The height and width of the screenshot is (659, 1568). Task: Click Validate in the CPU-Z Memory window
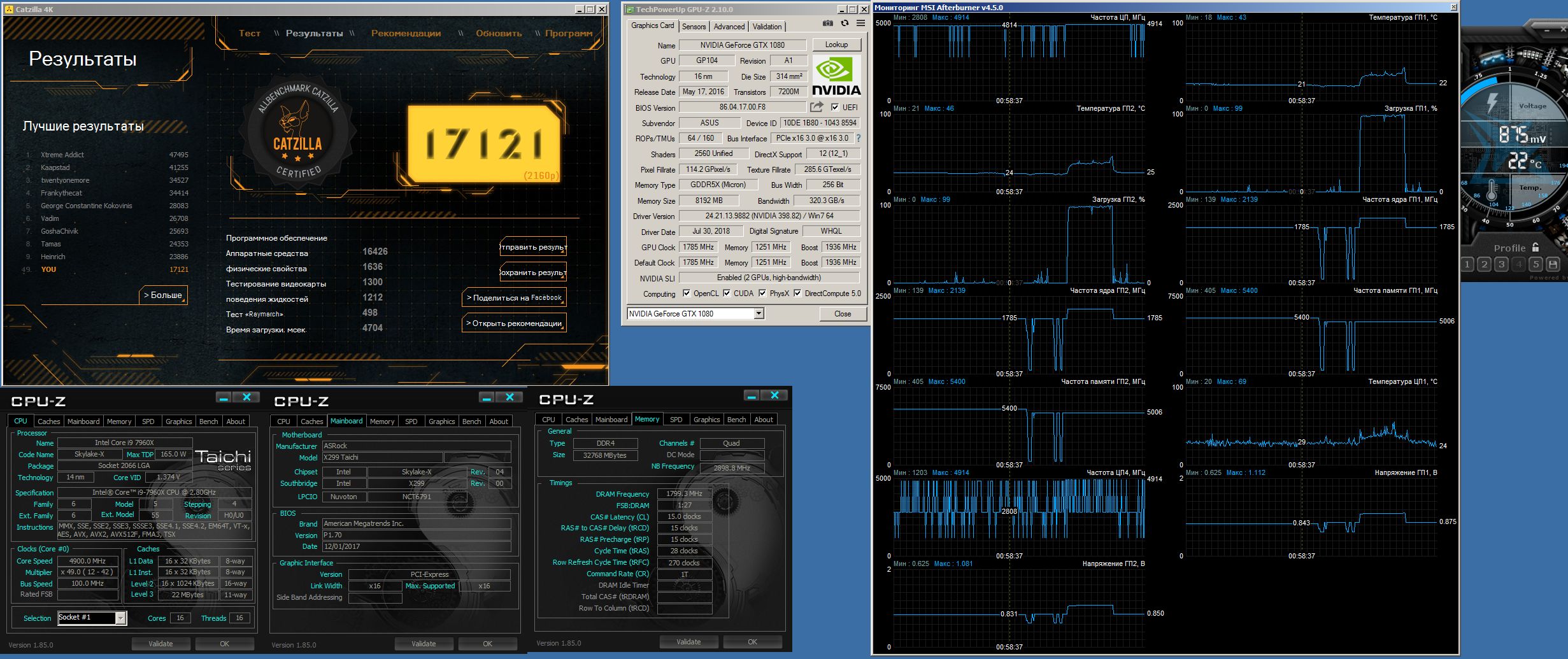688,642
